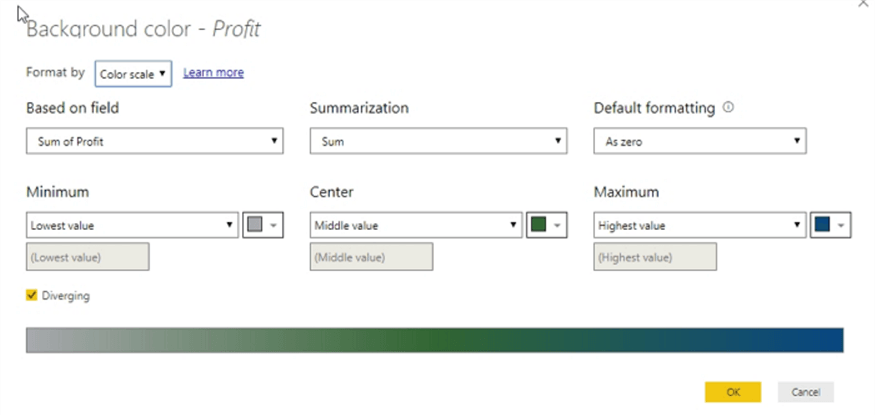Pick the gray Minimum color swatch
875x415 pixels.
tap(255, 226)
